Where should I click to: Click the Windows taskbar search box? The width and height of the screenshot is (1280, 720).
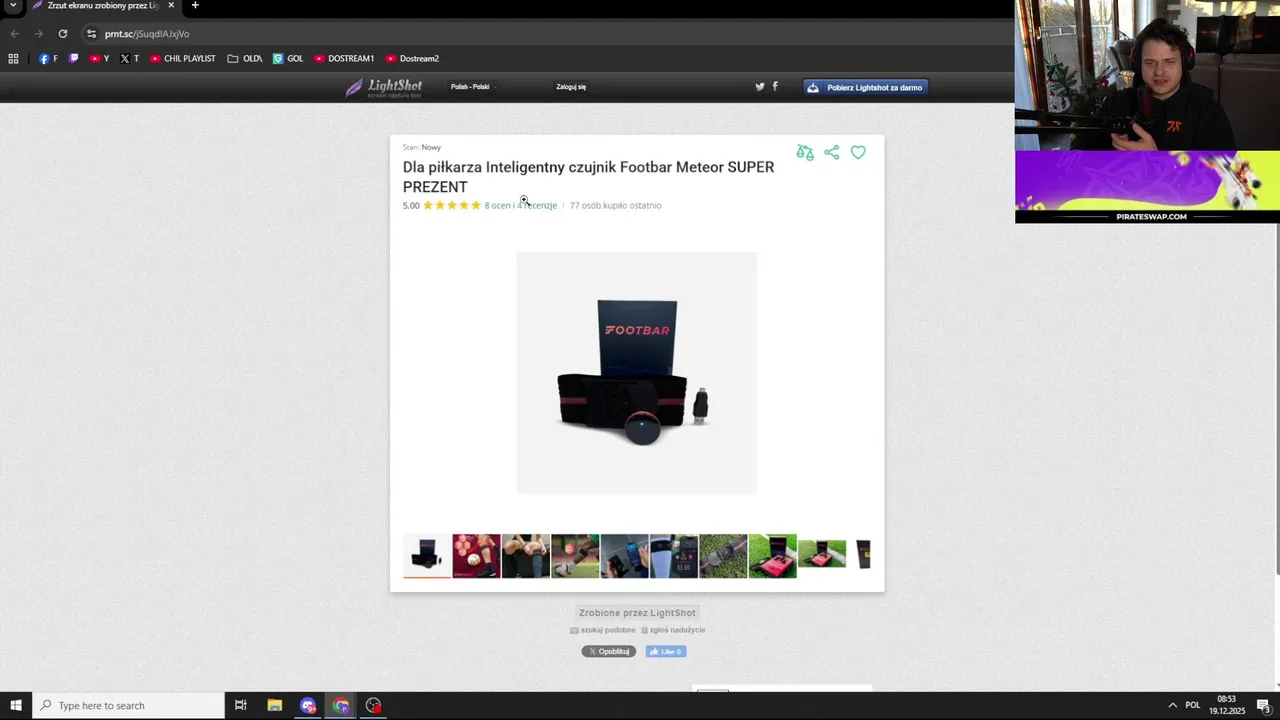coord(128,706)
